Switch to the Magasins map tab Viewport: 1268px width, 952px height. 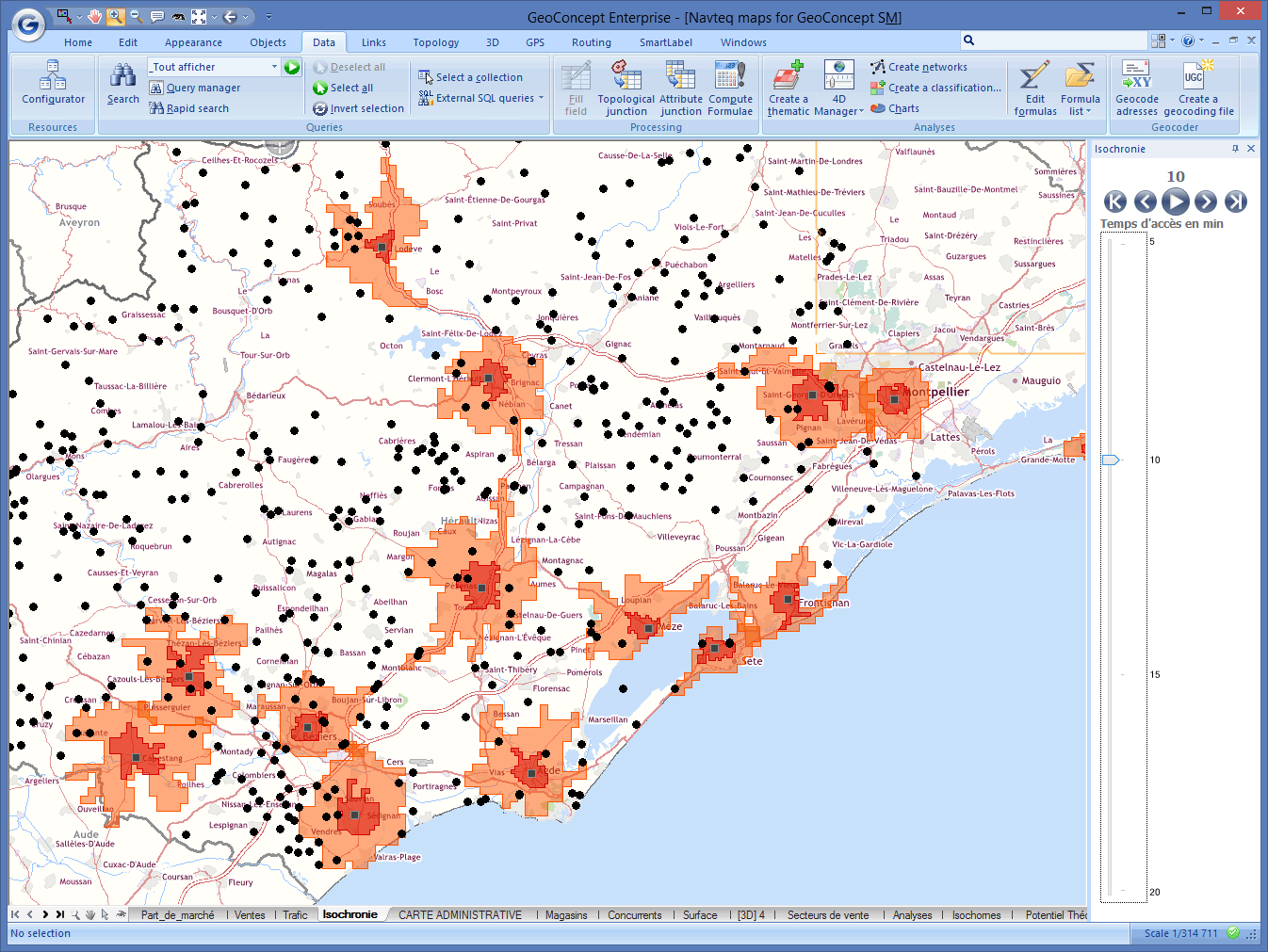[x=566, y=915]
